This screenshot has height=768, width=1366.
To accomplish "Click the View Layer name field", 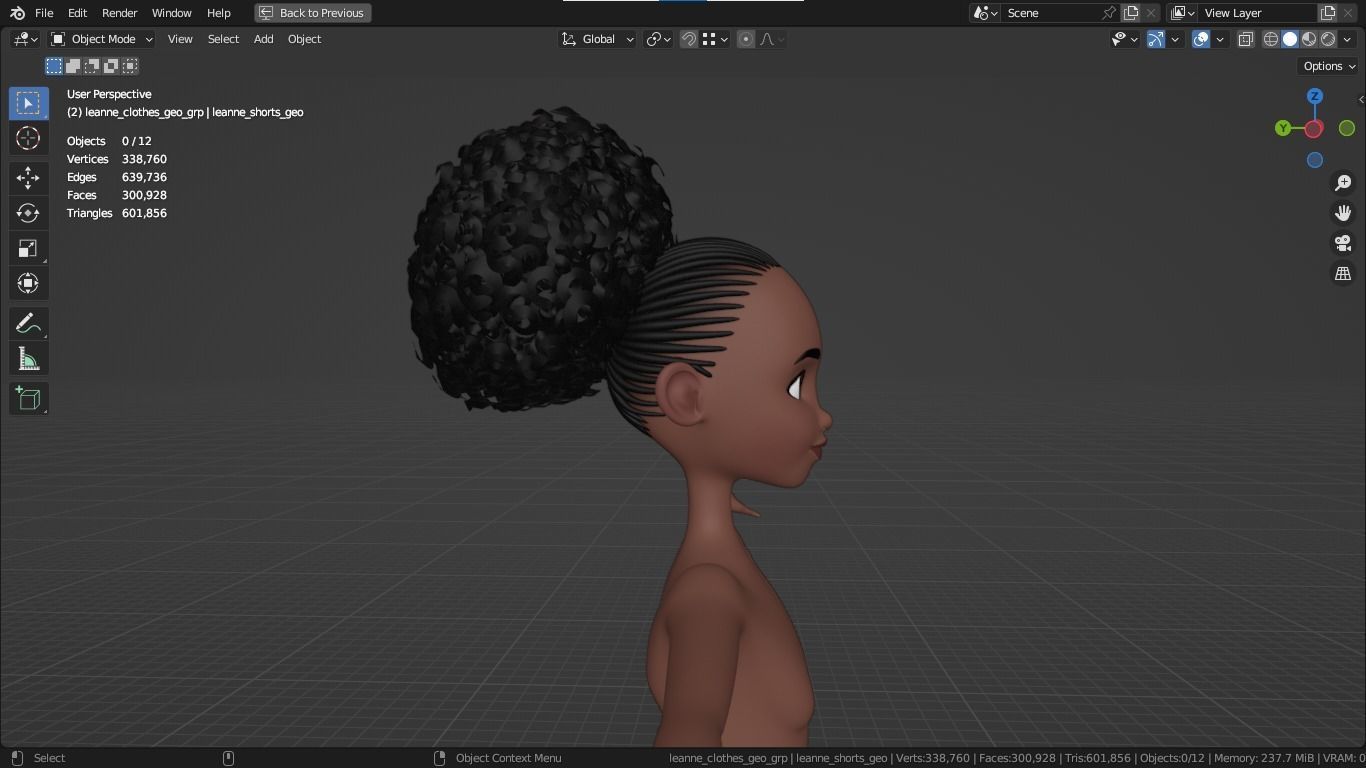I will coord(1258,13).
